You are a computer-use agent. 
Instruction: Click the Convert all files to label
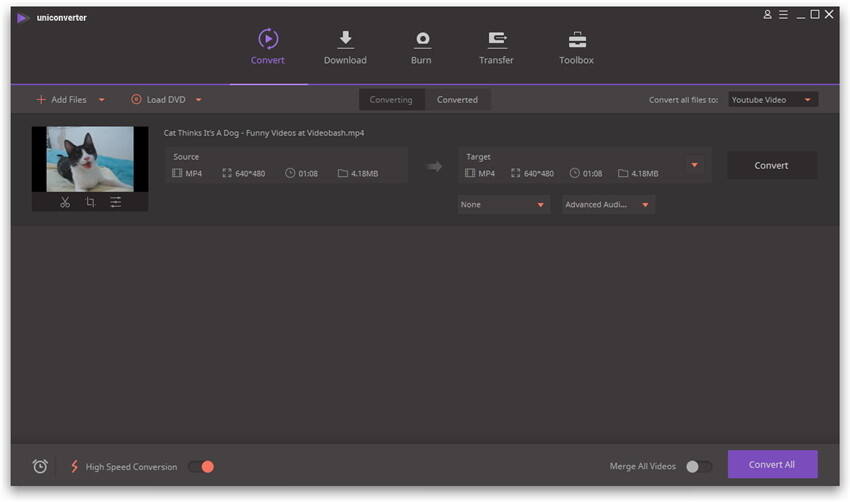click(x=683, y=100)
